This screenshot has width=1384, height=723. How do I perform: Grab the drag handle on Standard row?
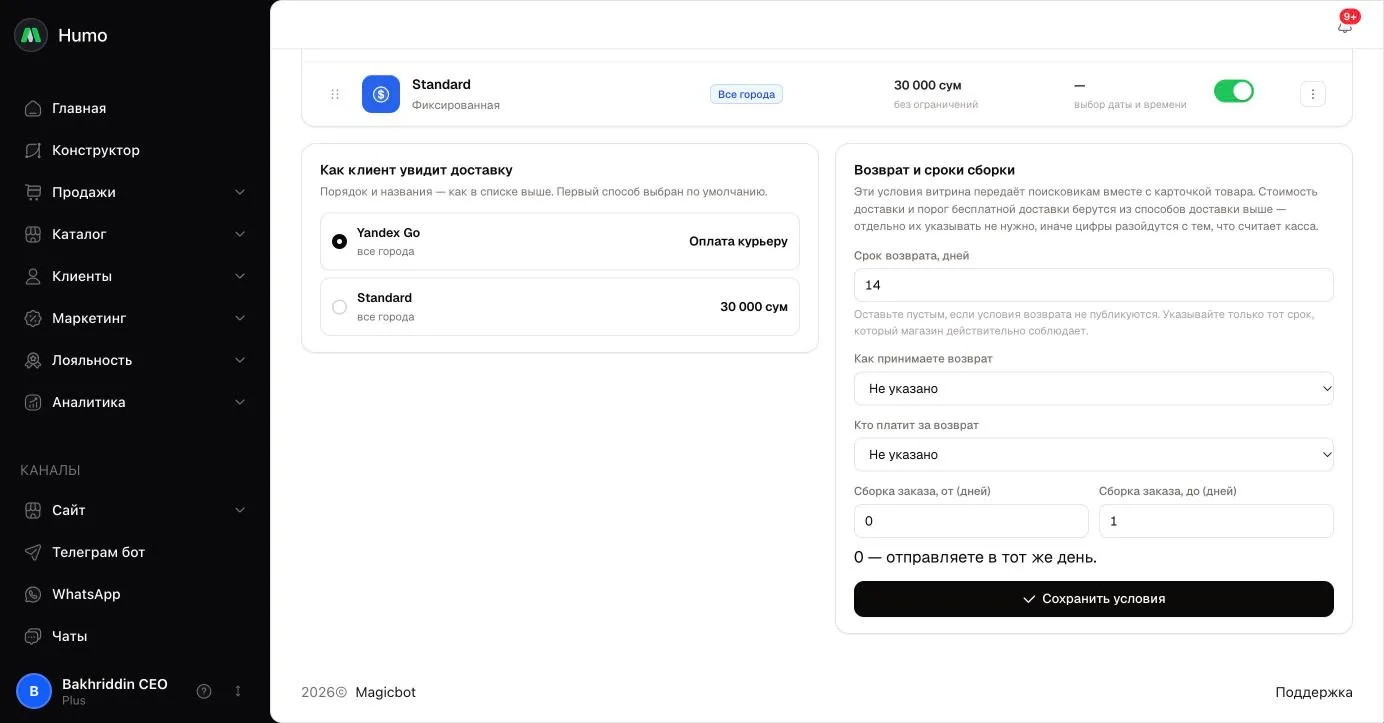[x=335, y=94]
